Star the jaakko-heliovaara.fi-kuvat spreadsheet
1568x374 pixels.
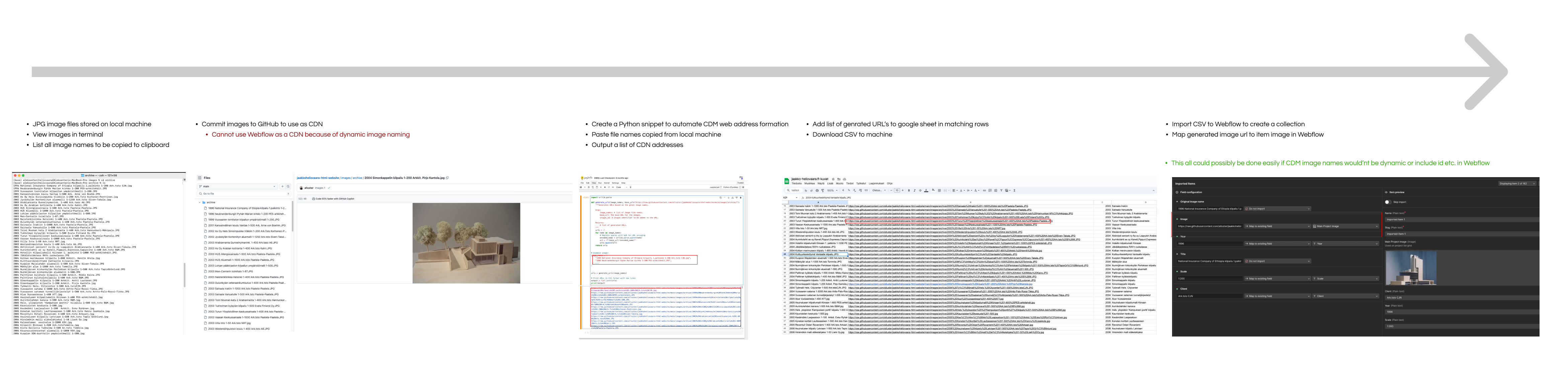(833, 179)
